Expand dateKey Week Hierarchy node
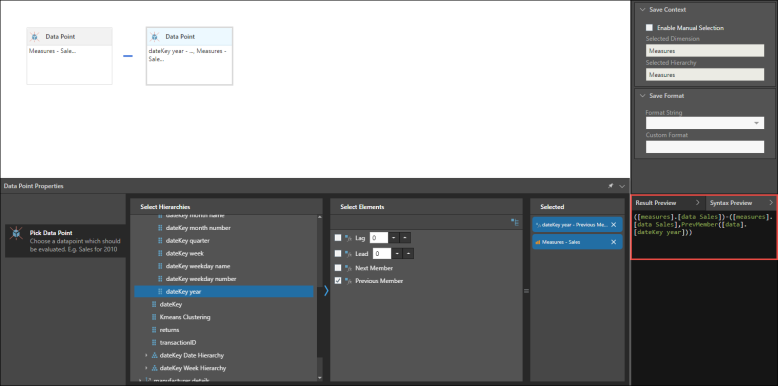Image resolution: width=778 pixels, height=386 pixels. coord(146,368)
